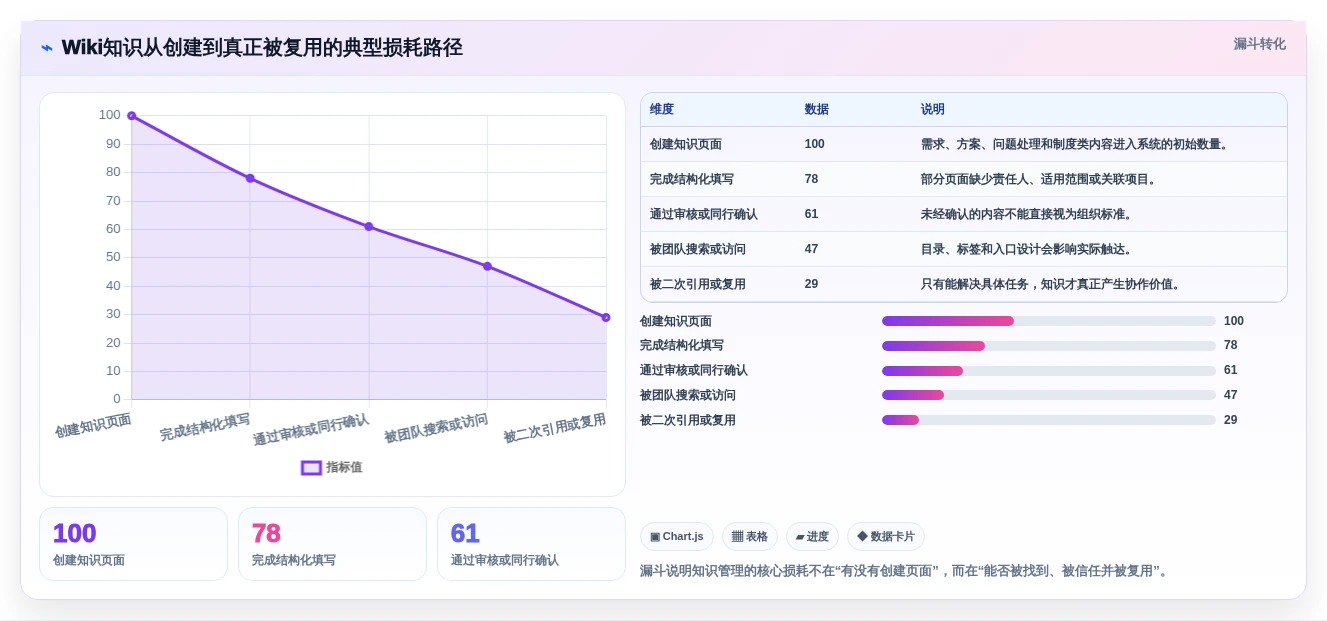
Task: Select the 进度 tag chip
Action: (812, 537)
